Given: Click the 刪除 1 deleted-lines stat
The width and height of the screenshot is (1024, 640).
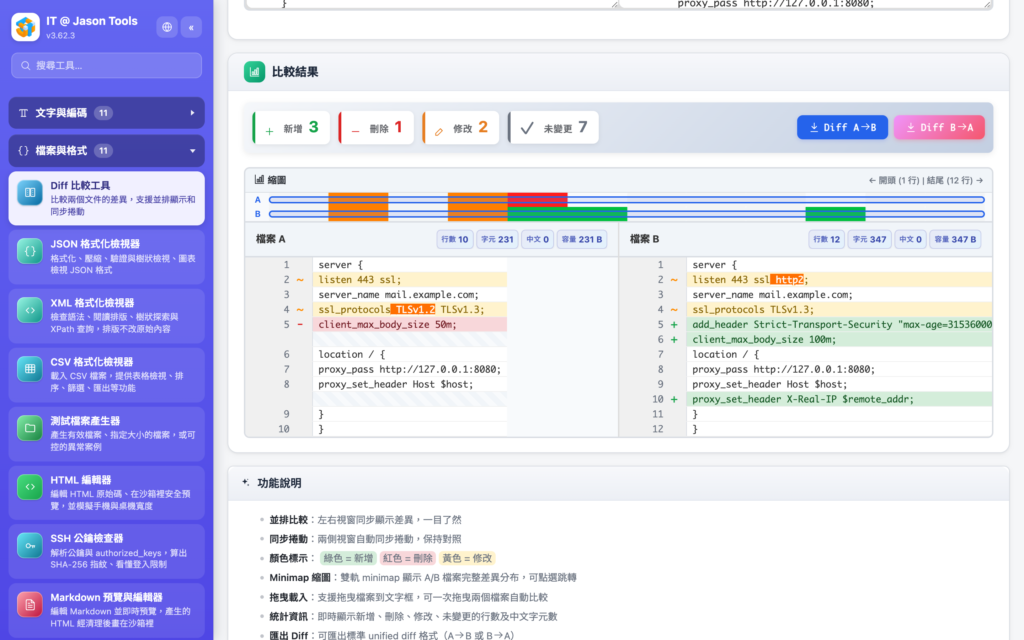Looking at the screenshot, I should point(376,127).
